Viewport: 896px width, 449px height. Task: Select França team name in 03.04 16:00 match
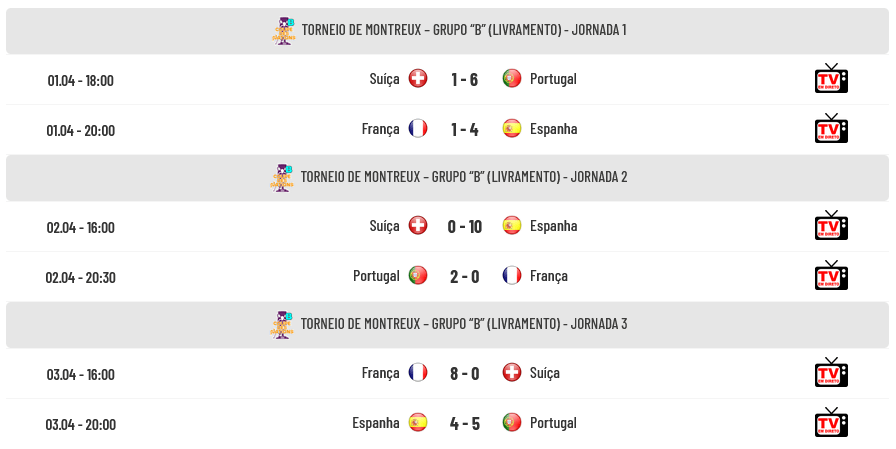(380, 373)
